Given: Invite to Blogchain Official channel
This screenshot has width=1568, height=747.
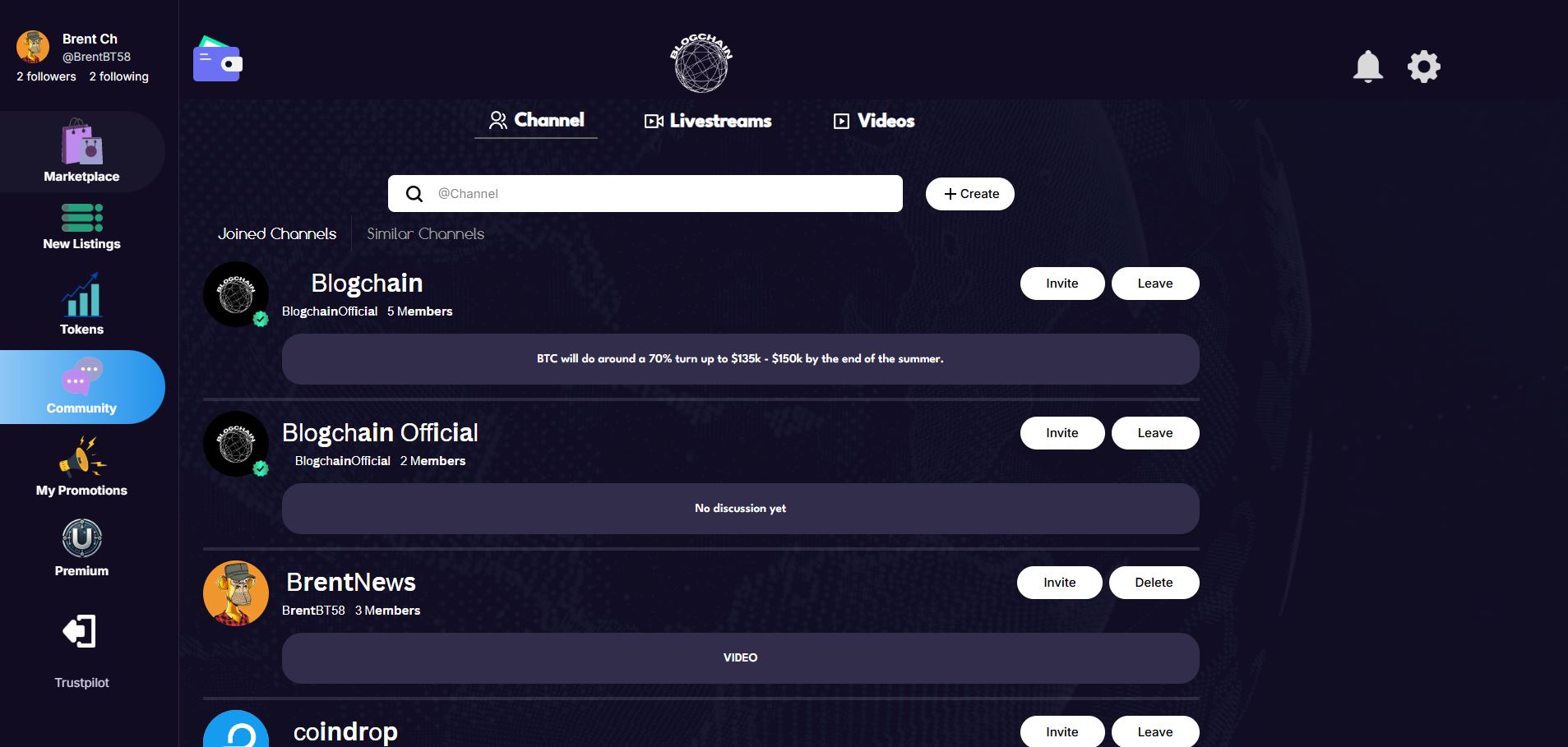Looking at the screenshot, I should coord(1062,433).
